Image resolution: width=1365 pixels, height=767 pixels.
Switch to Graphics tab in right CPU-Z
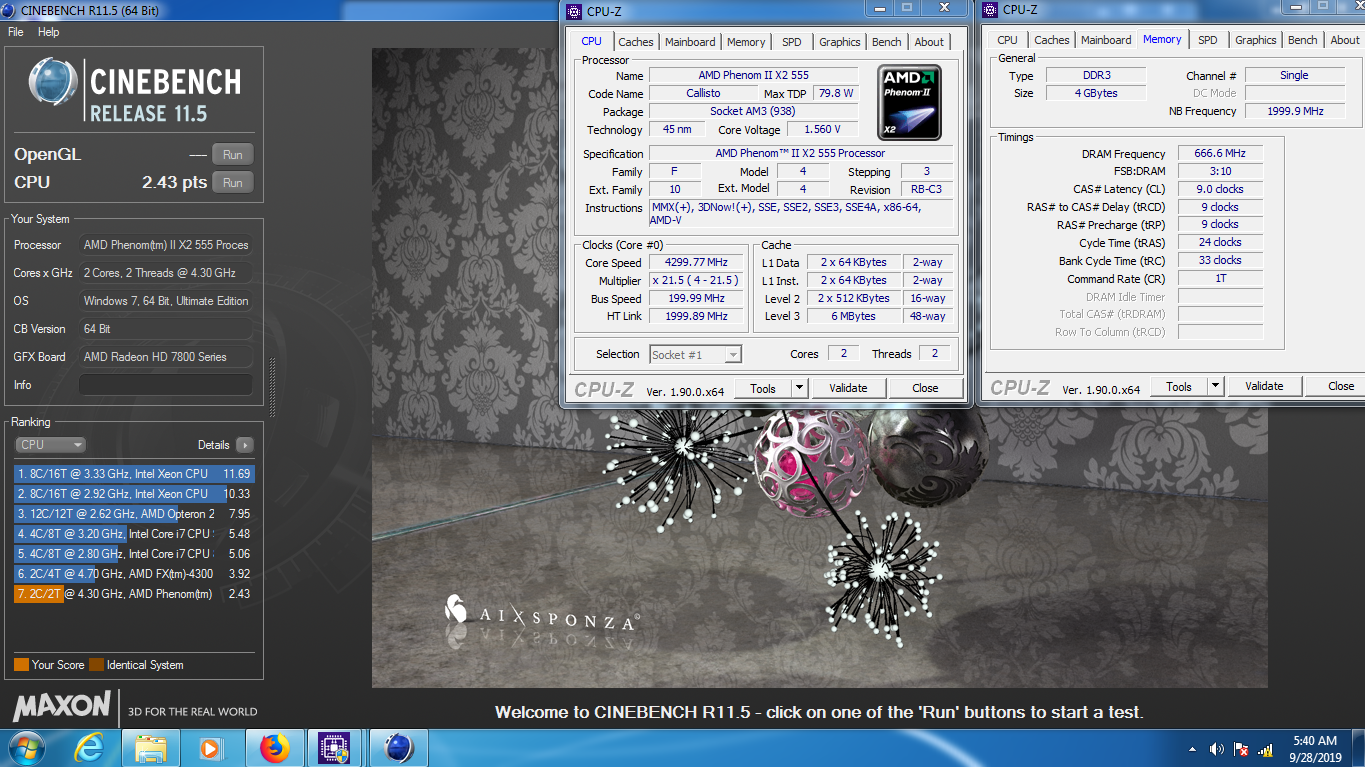point(1255,40)
